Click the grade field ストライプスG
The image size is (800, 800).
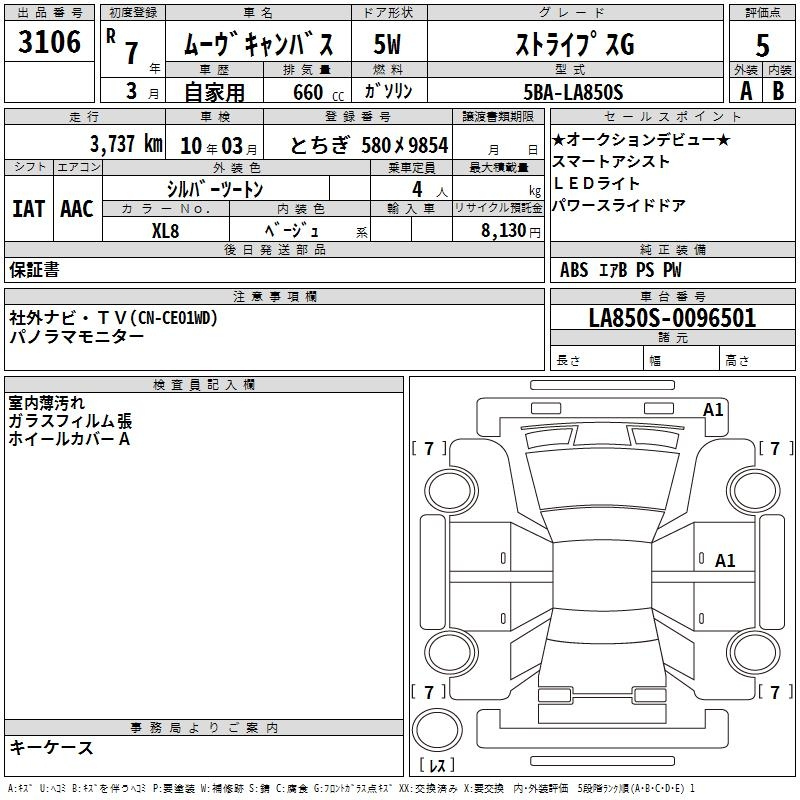click(x=575, y=44)
